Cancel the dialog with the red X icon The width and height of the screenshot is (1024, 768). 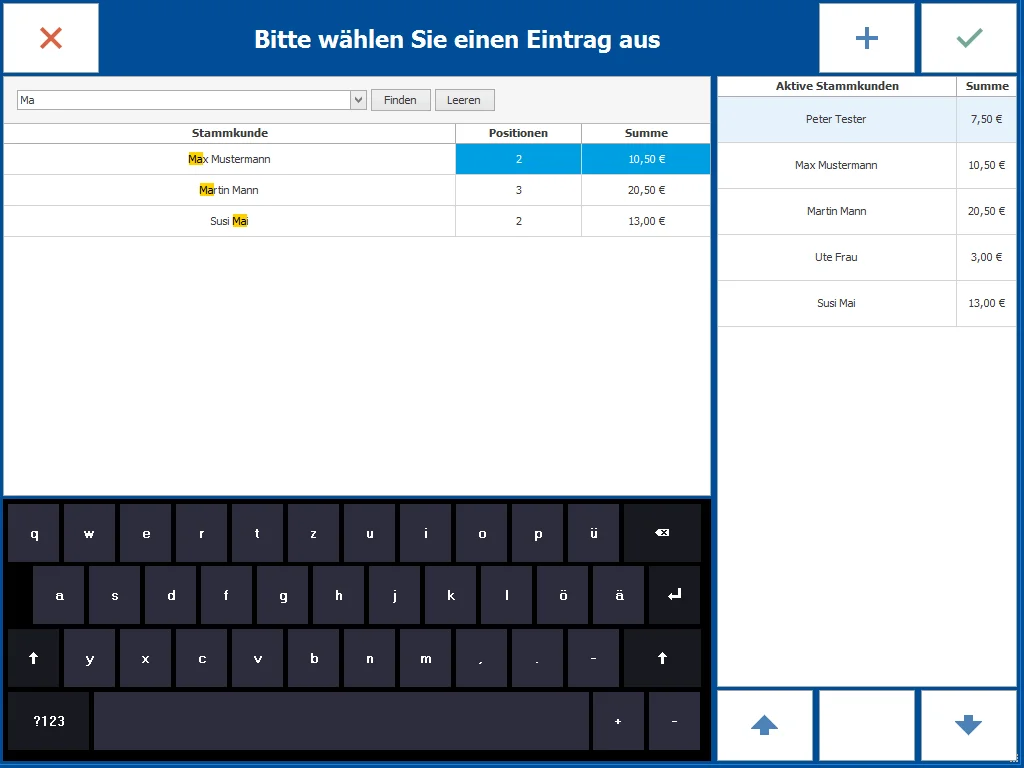point(50,38)
